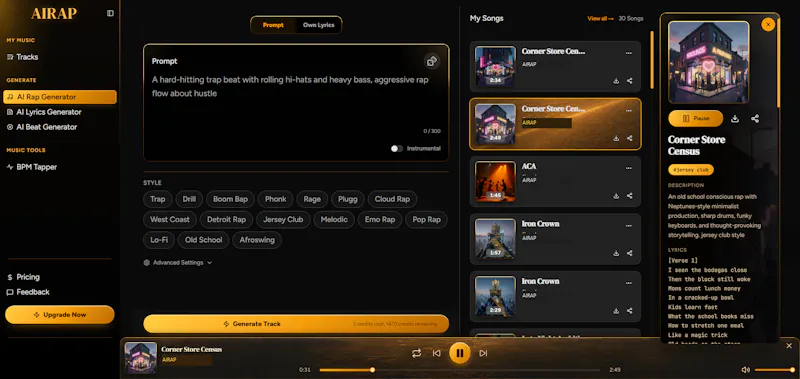Select the Lo-Fi style chip
This screenshot has height=379, width=800.
coord(159,240)
